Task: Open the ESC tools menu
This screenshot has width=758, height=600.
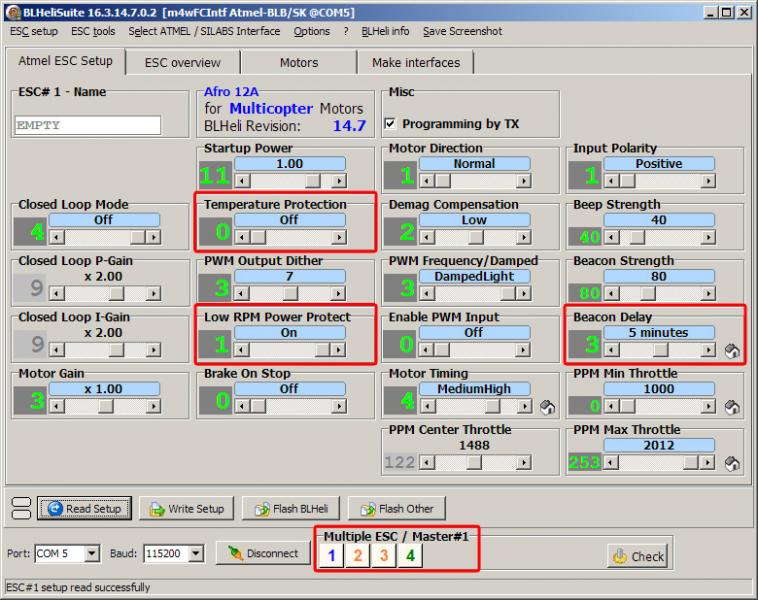Action: [x=93, y=31]
